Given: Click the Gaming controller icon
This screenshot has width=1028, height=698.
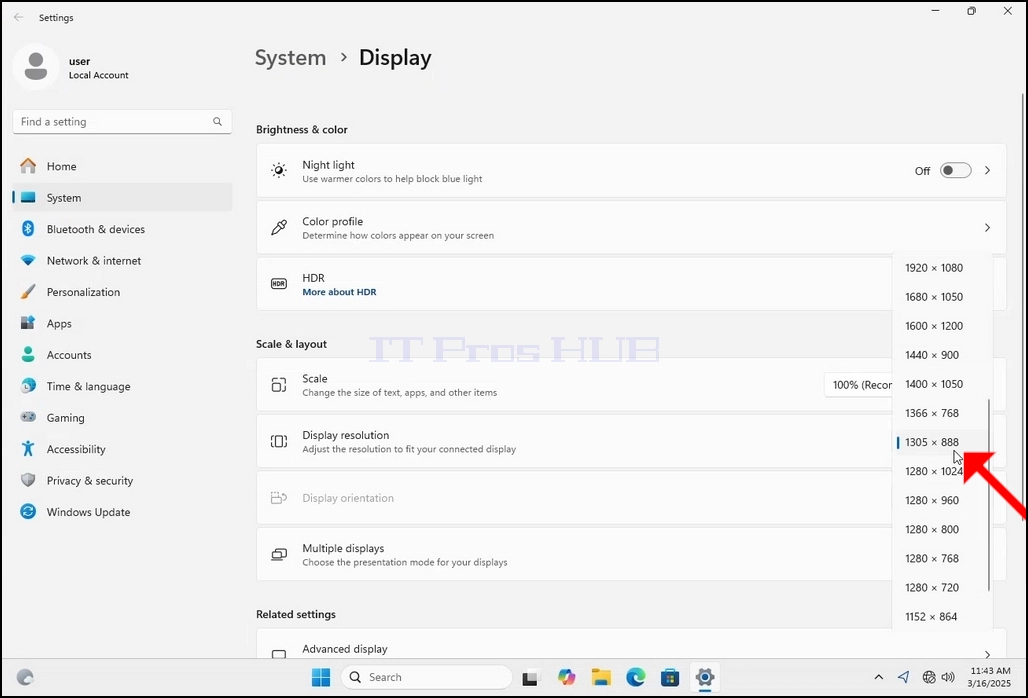Looking at the screenshot, I should pyautogui.click(x=28, y=417).
